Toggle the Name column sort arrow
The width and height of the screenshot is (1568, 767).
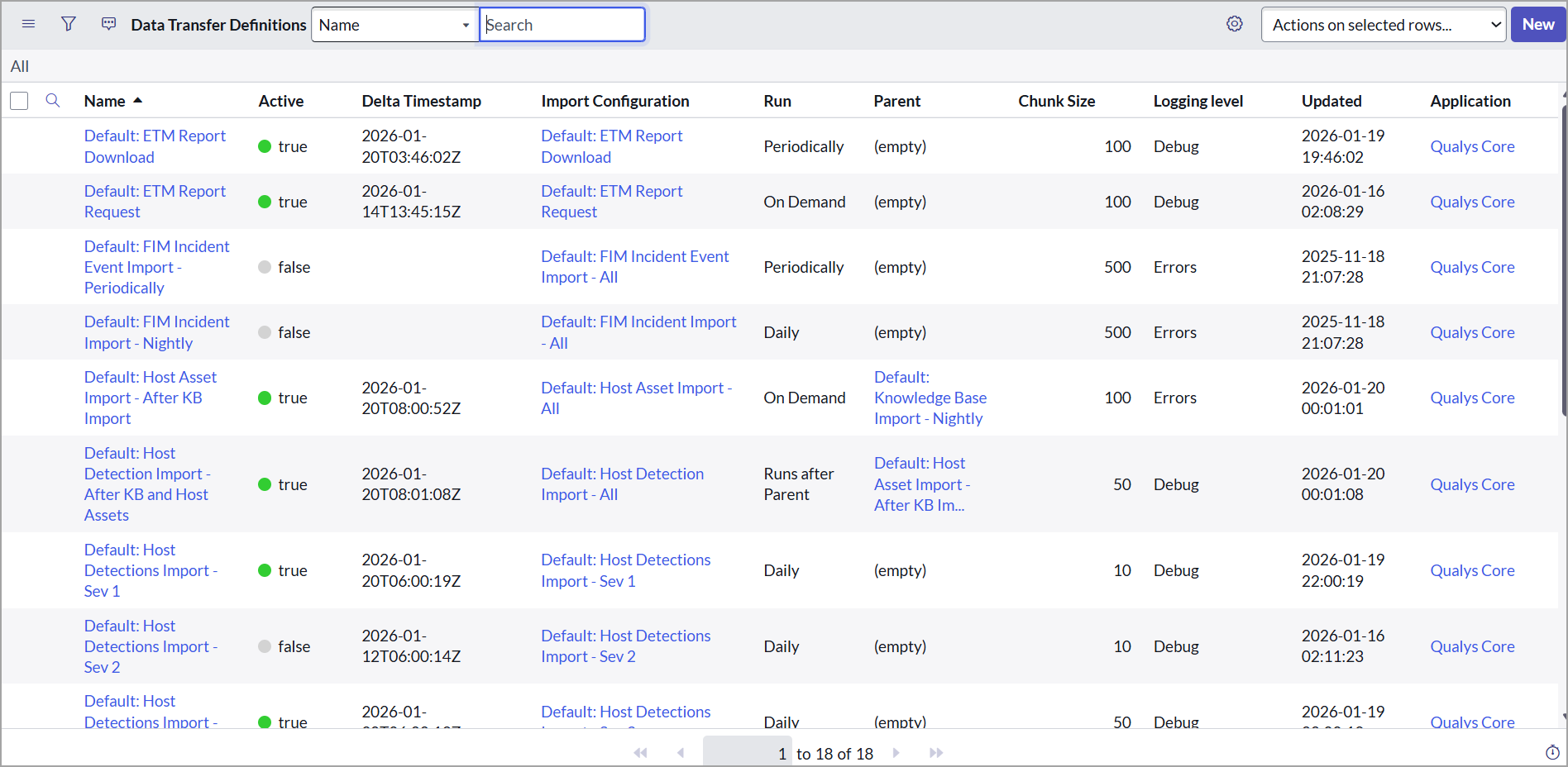pyautogui.click(x=138, y=101)
